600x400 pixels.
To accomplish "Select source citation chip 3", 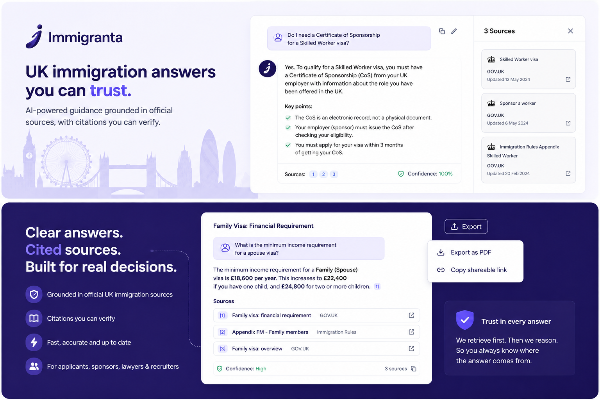I will pyautogui.click(x=334, y=174).
